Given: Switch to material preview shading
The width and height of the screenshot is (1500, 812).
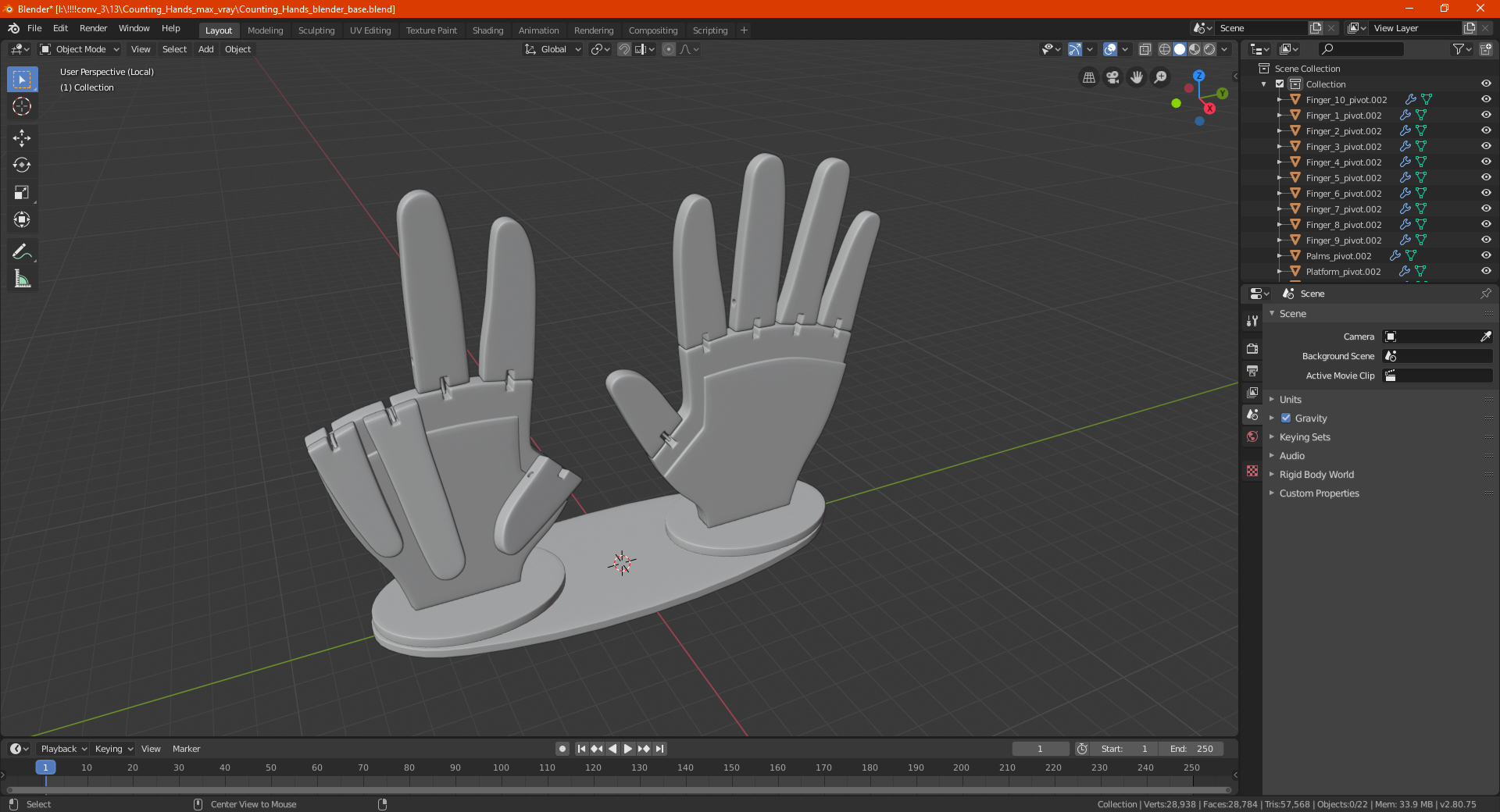Looking at the screenshot, I should coord(1195,49).
